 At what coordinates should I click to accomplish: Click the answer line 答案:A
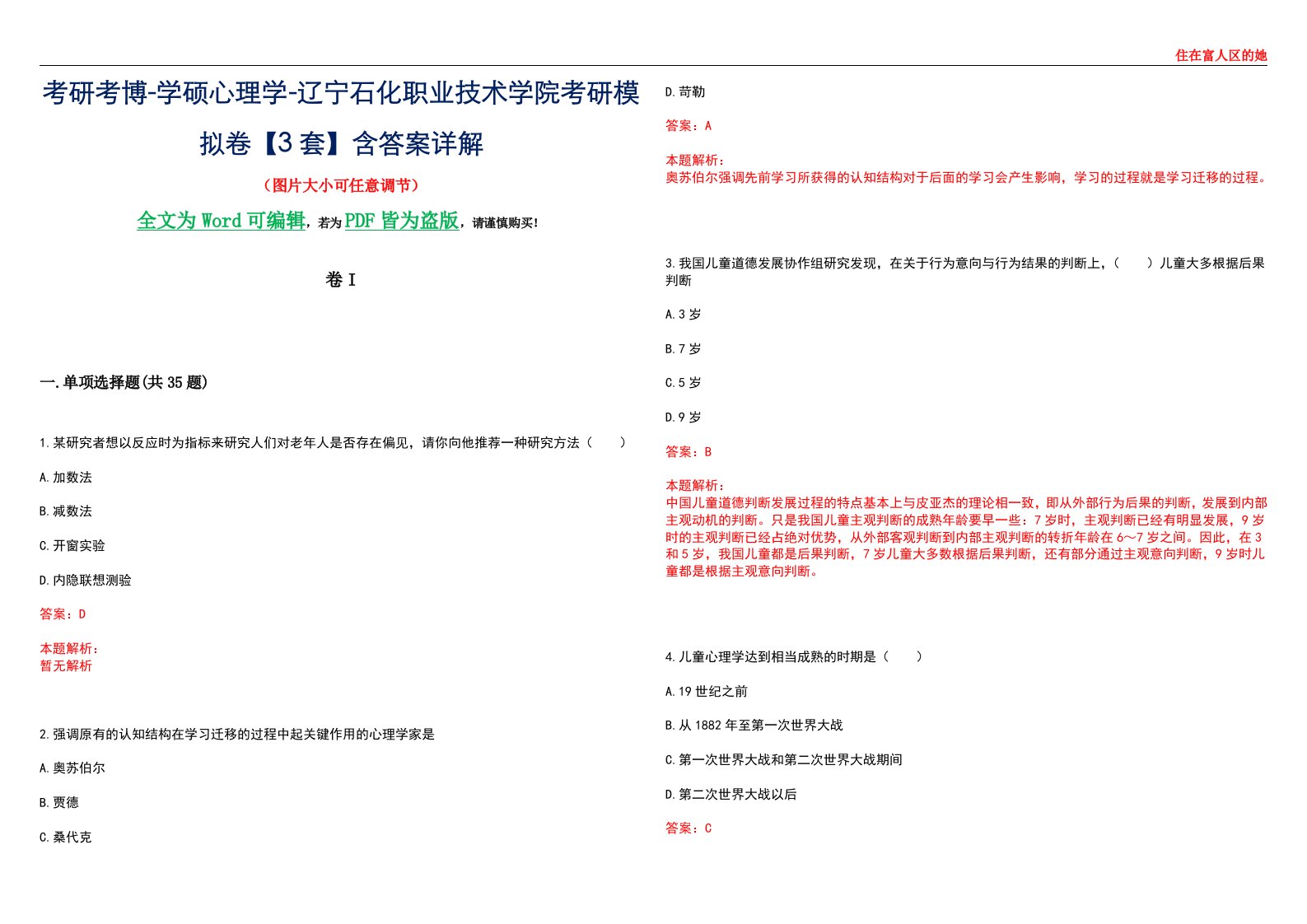[689, 126]
